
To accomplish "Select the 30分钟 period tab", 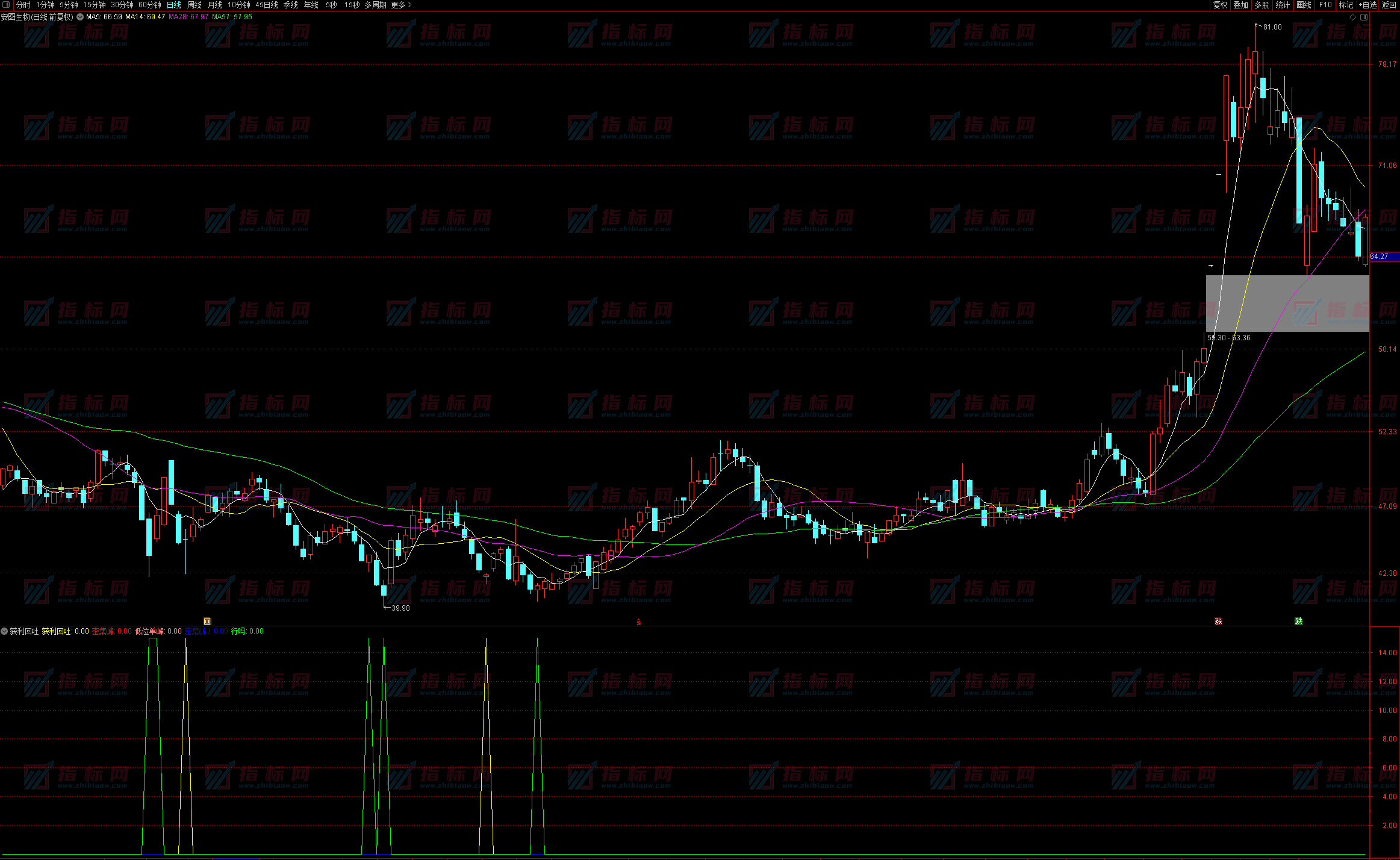I will [x=122, y=5].
